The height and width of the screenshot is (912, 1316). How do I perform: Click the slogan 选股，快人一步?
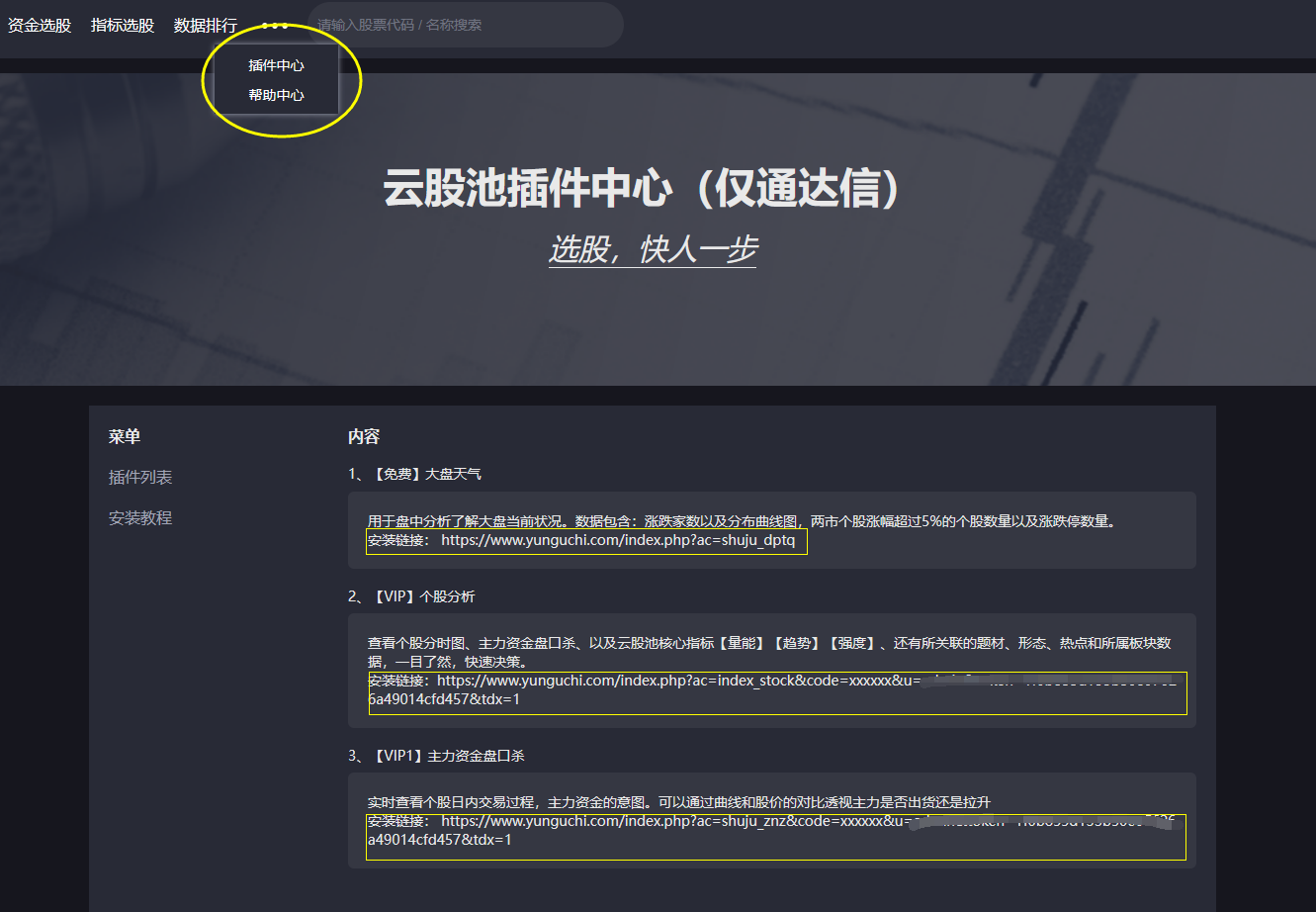tap(653, 249)
